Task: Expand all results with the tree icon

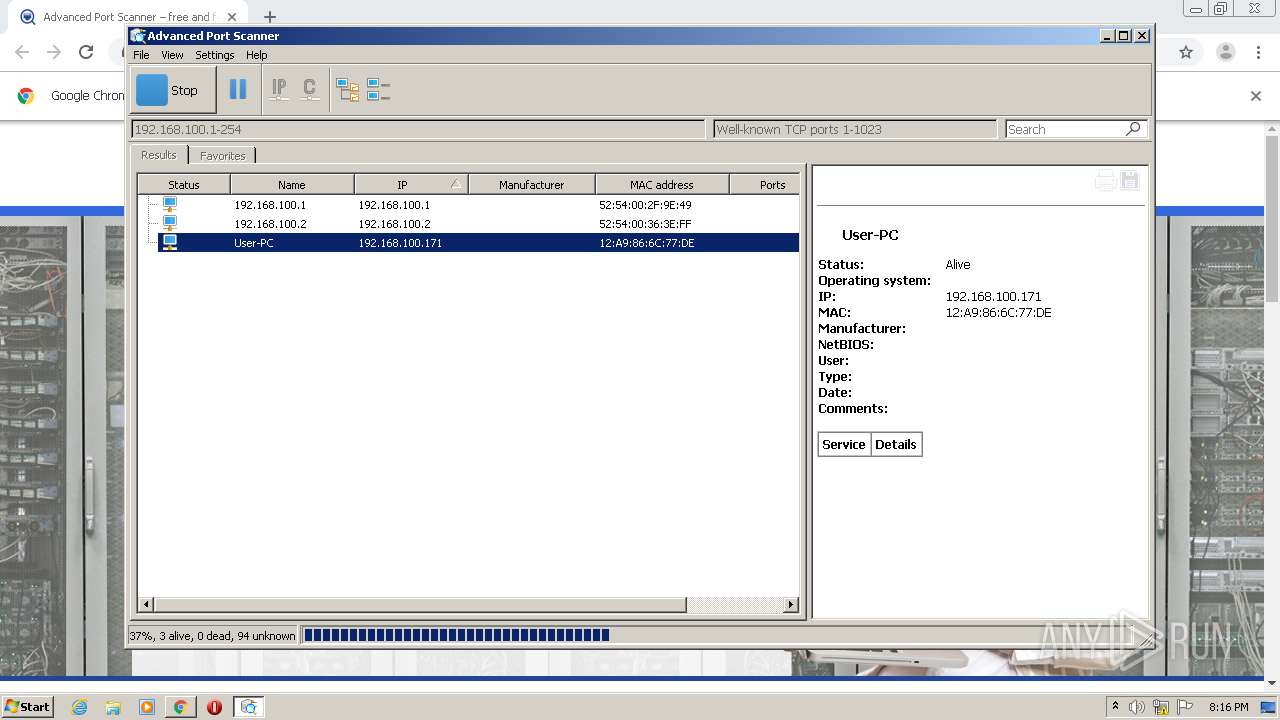Action: (x=347, y=90)
